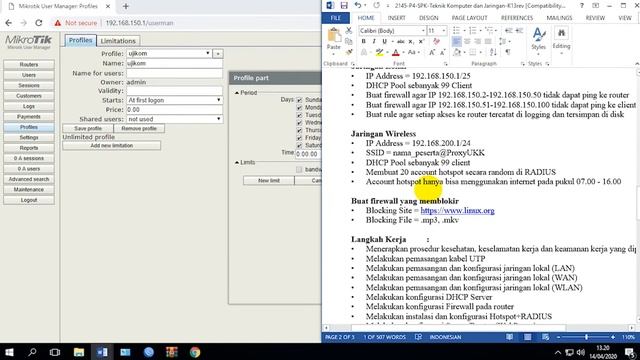
Task: Select the Profiles tab in User Manager
Action: click(x=80, y=40)
